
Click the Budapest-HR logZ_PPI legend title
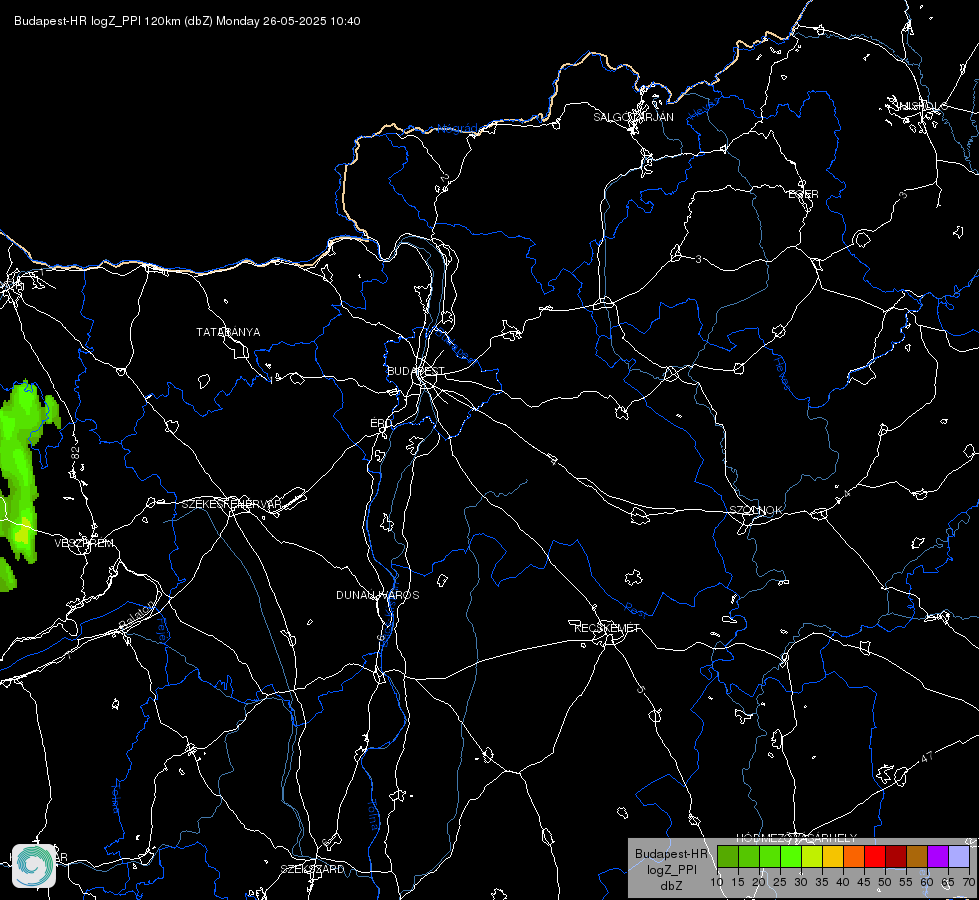[x=671, y=861]
